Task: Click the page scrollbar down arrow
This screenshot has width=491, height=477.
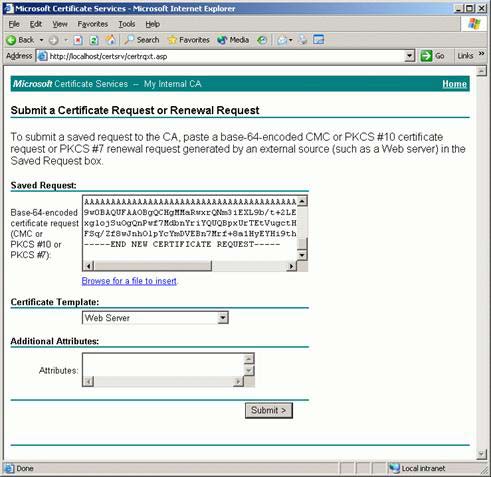Action: tap(481, 454)
